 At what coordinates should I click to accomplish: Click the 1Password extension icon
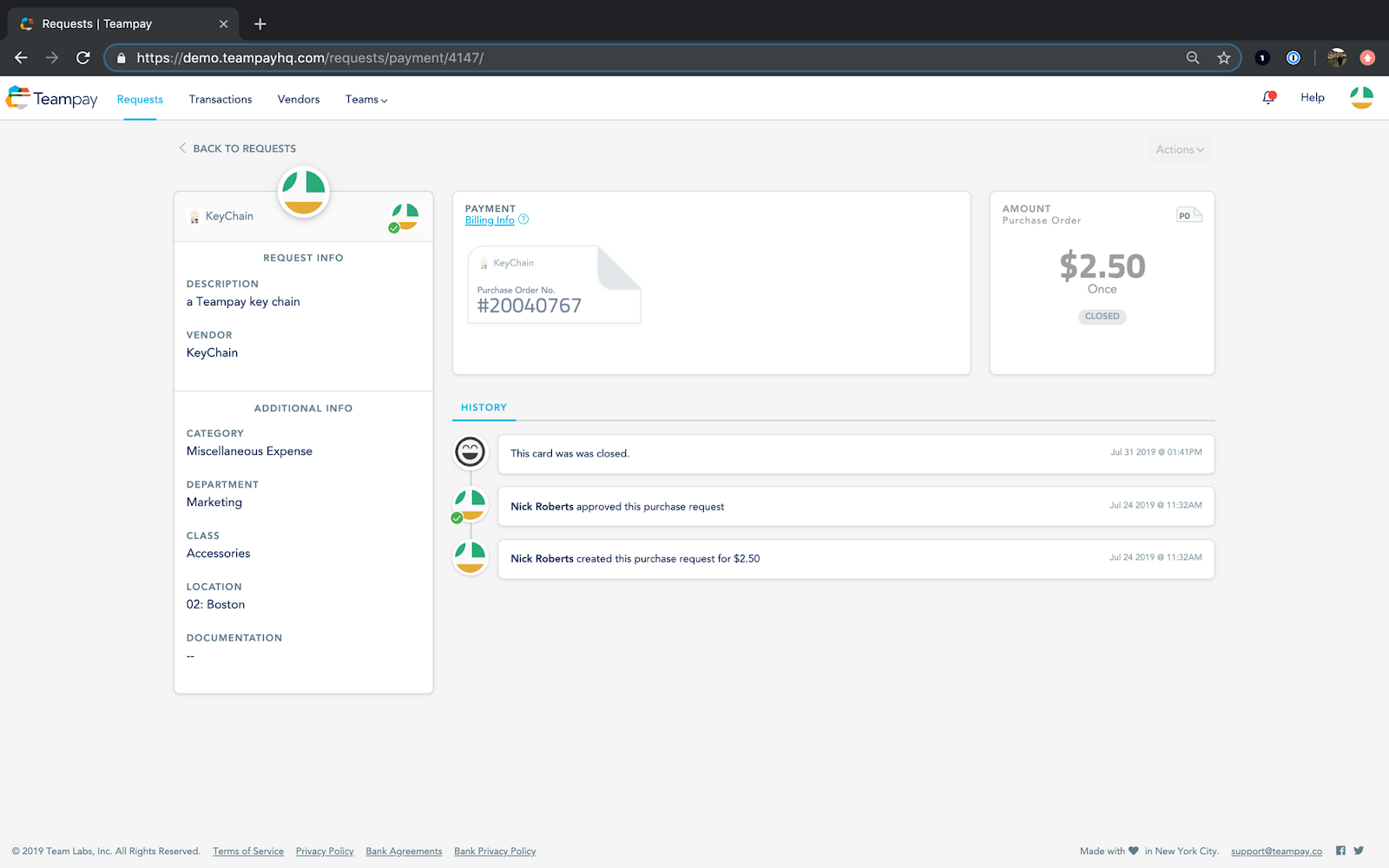click(x=1294, y=58)
